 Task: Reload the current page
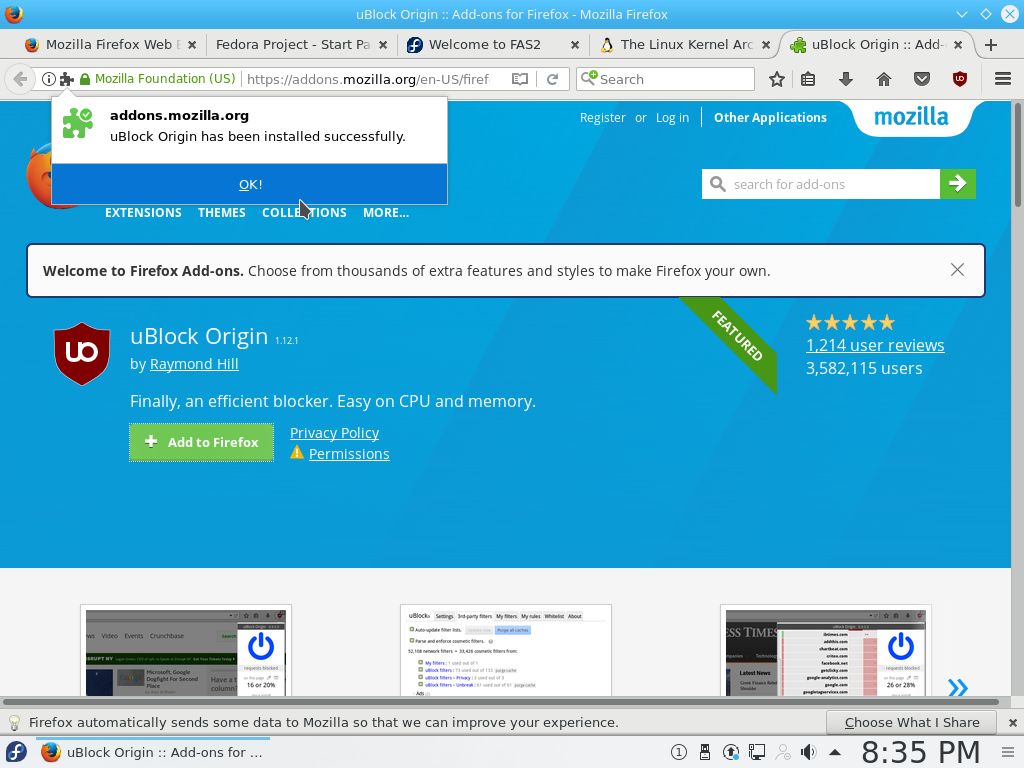pos(552,79)
